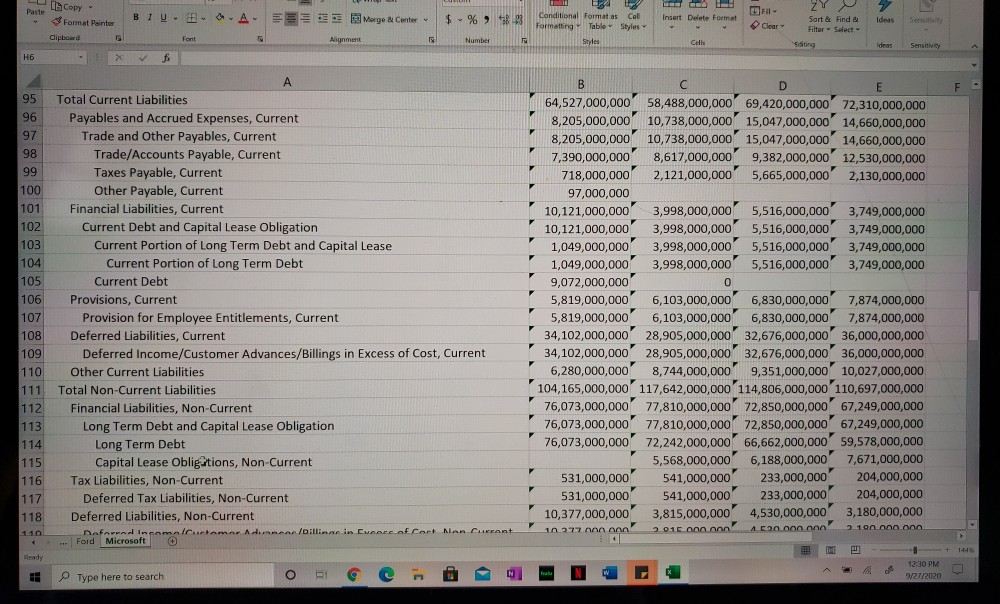Open Microsoft Edge from the taskbar
This screenshot has height=604, width=1000.
(x=386, y=575)
